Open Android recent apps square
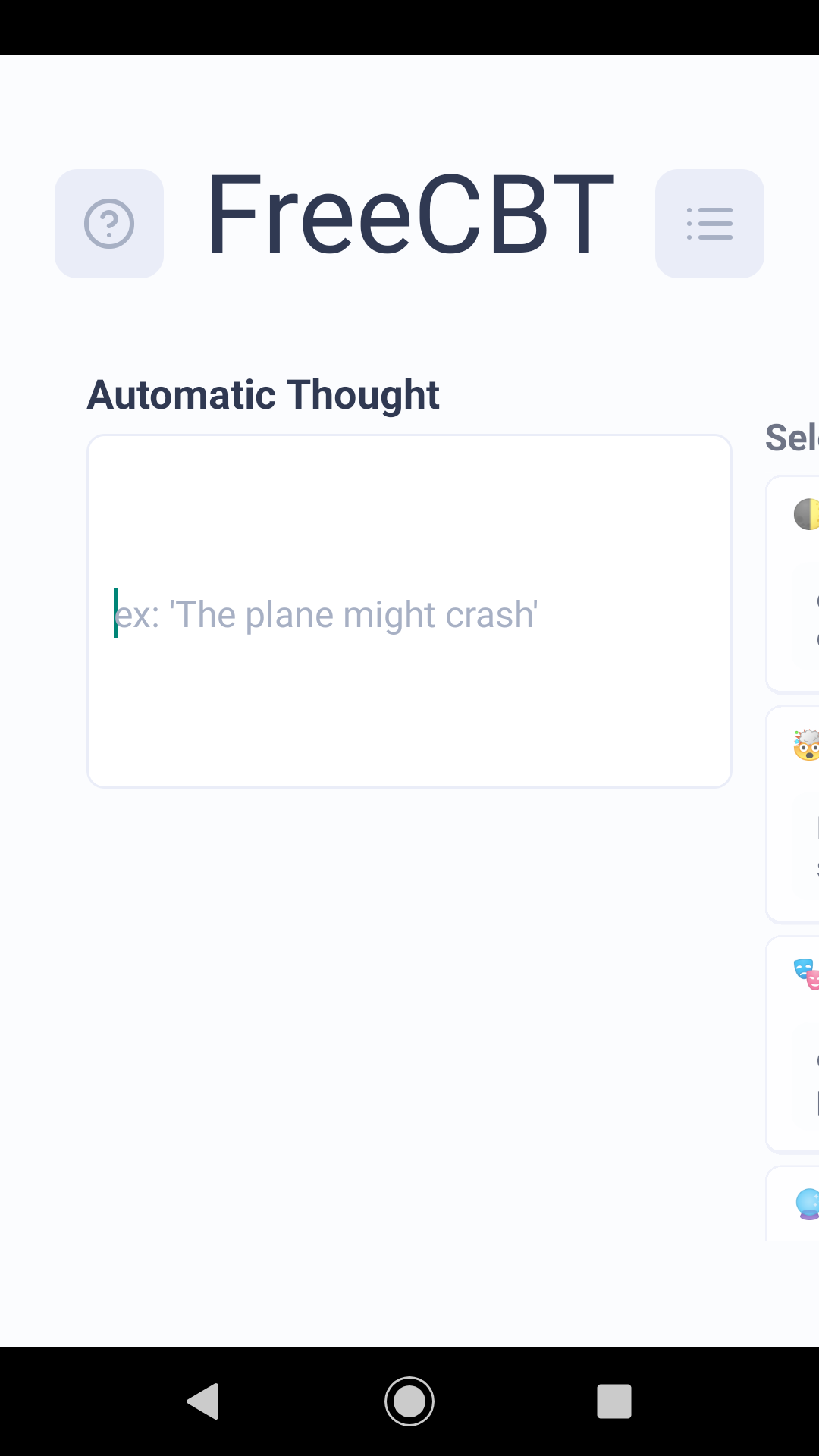The height and width of the screenshot is (1456, 819). pyautogui.click(x=614, y=1401)
